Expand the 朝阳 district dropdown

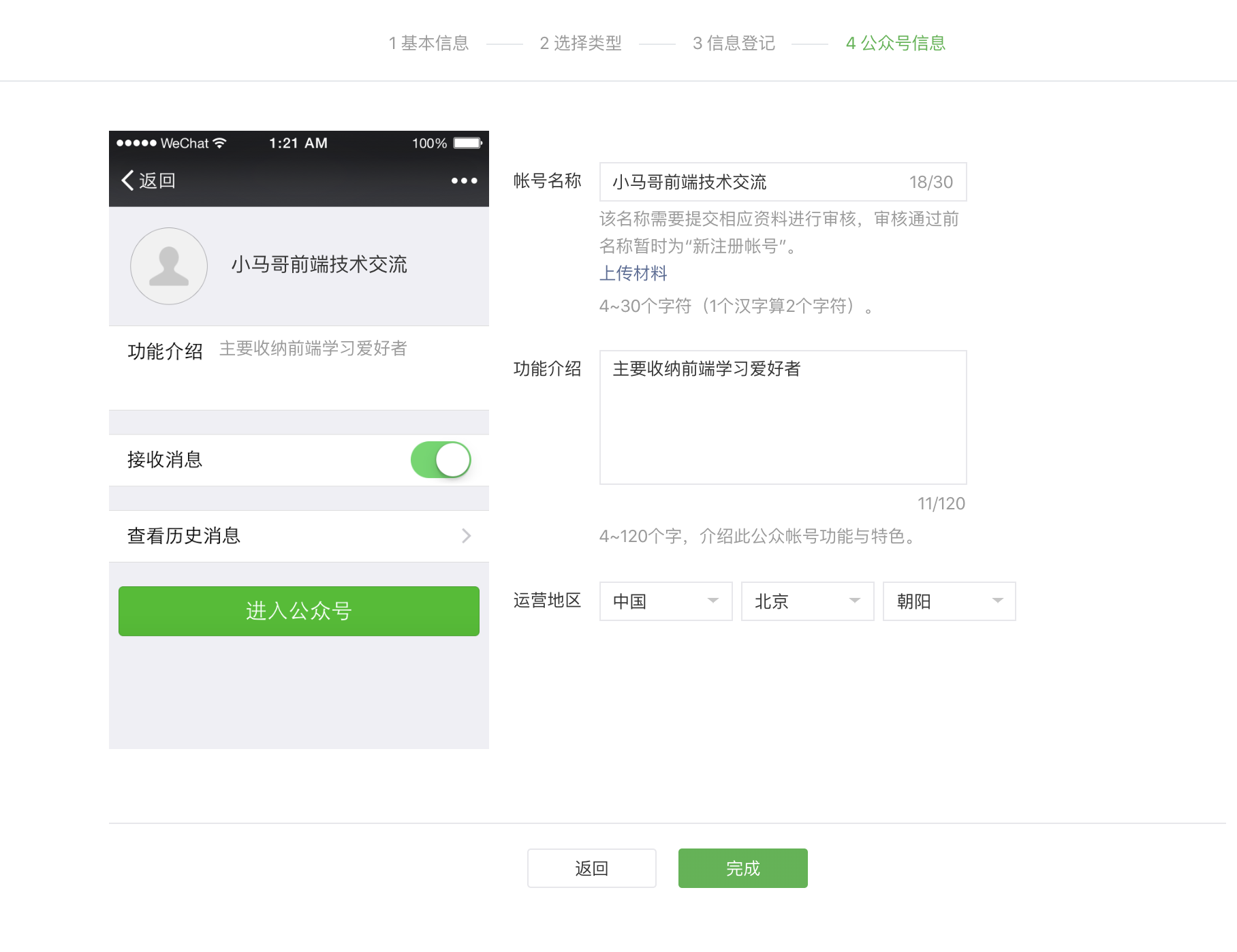(949, 601)
